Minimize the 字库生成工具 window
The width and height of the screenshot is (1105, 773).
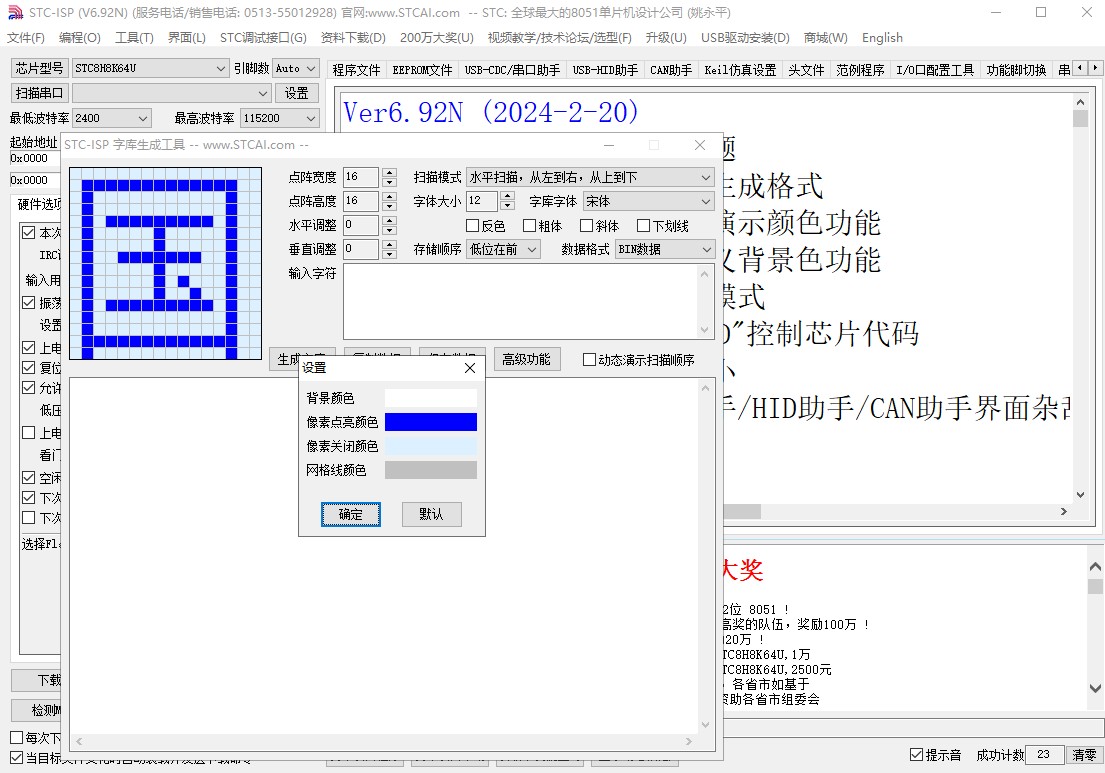pyautogui.click(x=609, y=144)
